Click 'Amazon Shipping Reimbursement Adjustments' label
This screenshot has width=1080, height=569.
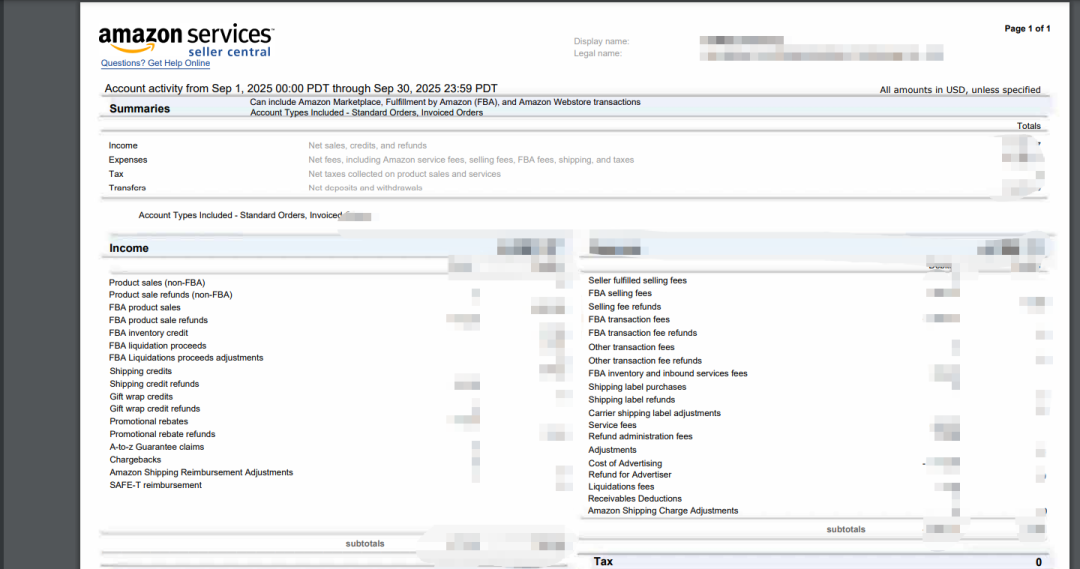coord(201,473)
